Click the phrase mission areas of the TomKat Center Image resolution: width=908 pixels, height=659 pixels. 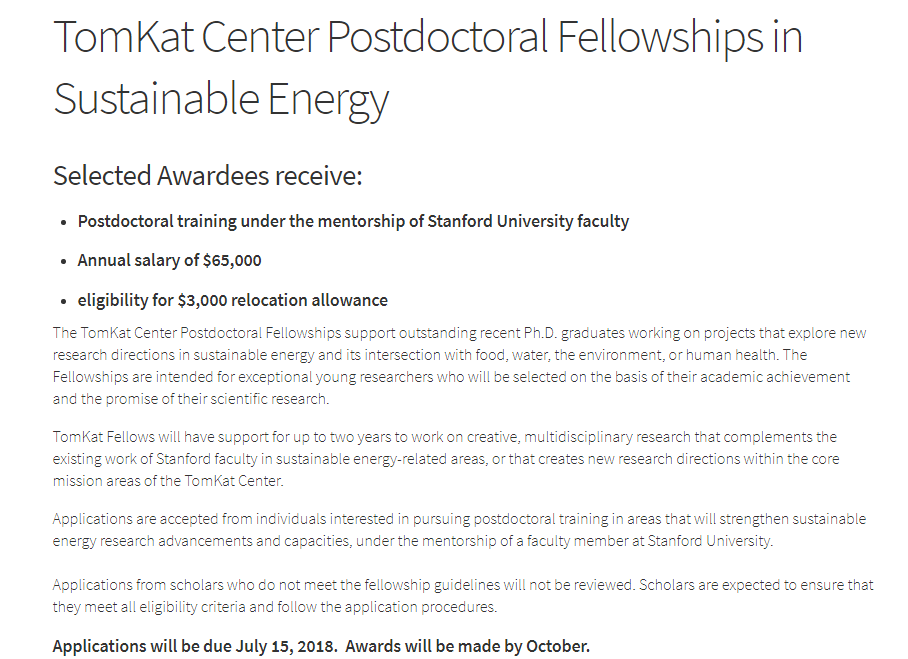click(x=168, y=481)
